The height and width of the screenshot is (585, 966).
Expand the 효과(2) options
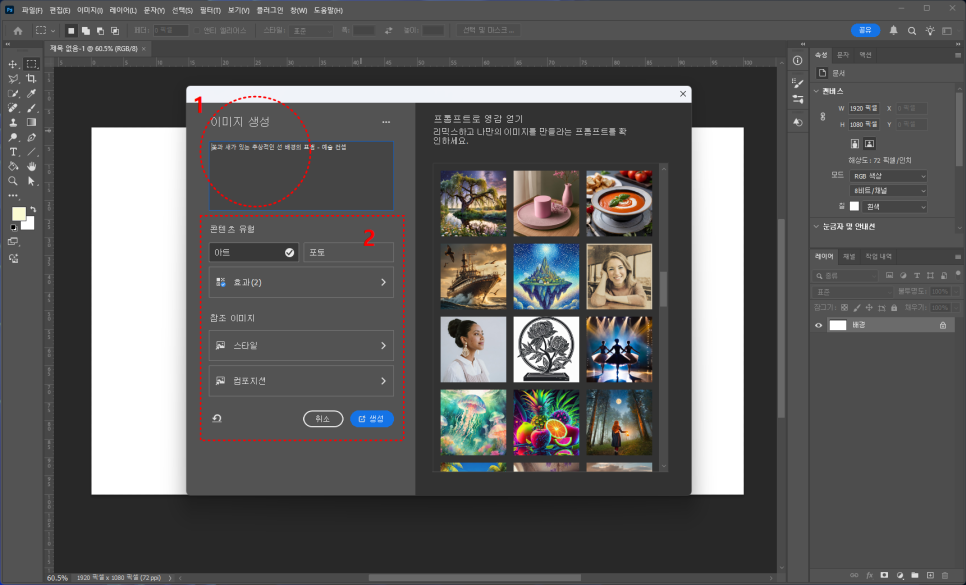click(x=301, y=282)
